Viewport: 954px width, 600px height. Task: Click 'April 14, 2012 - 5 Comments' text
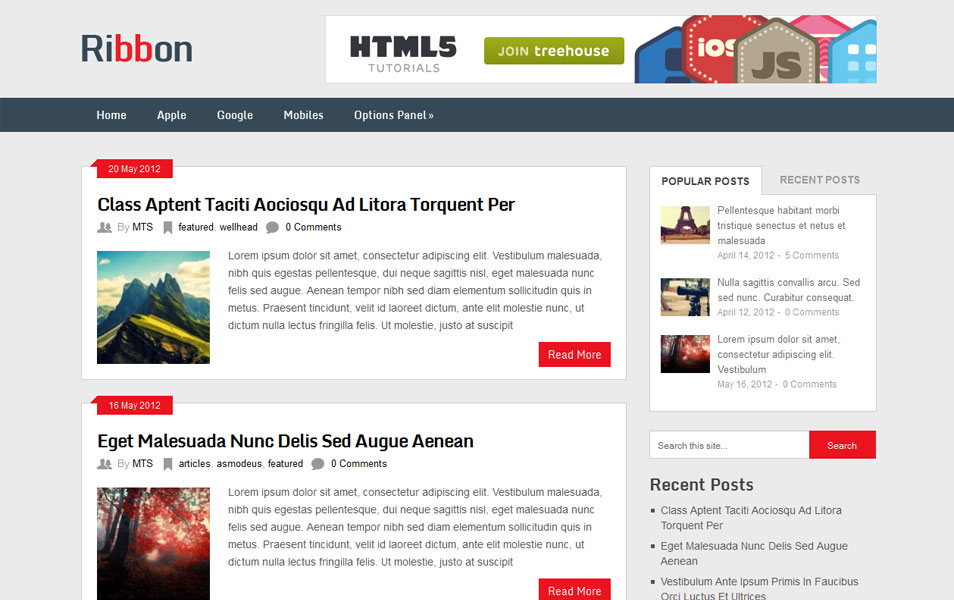click(x=778, y=256)
